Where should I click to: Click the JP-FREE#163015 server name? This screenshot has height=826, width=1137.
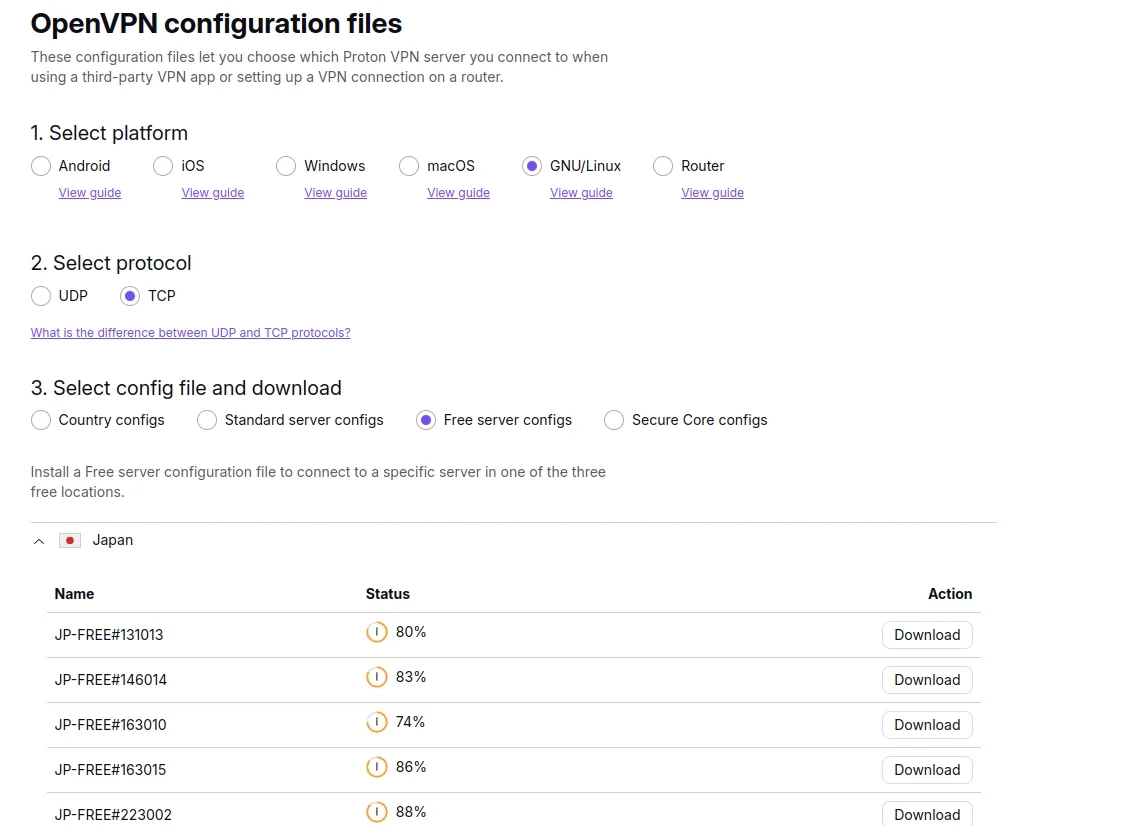[110, 769]
